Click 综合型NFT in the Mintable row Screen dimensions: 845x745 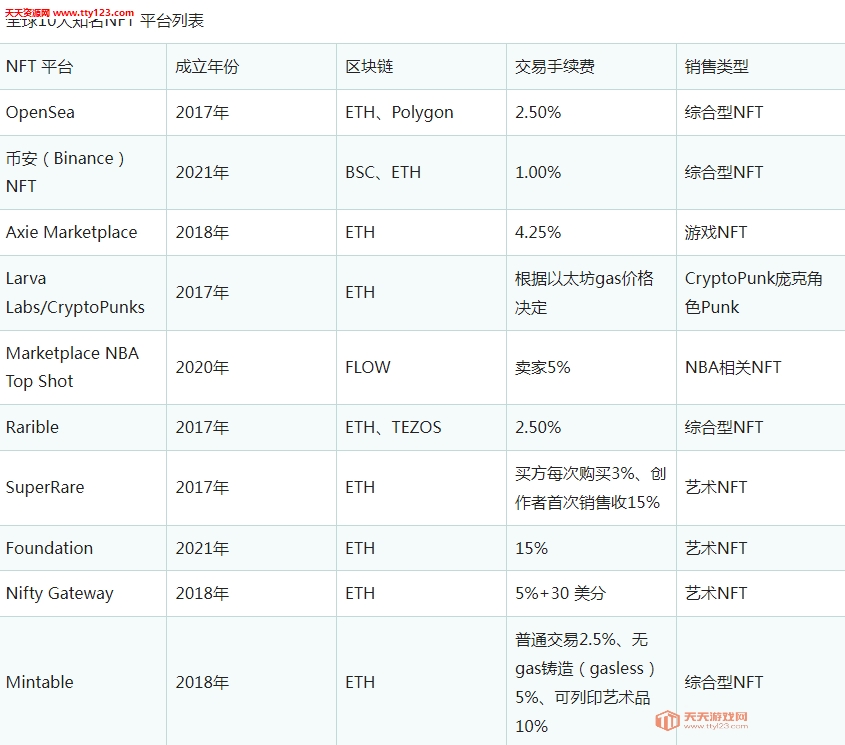[x=724, y=682]
